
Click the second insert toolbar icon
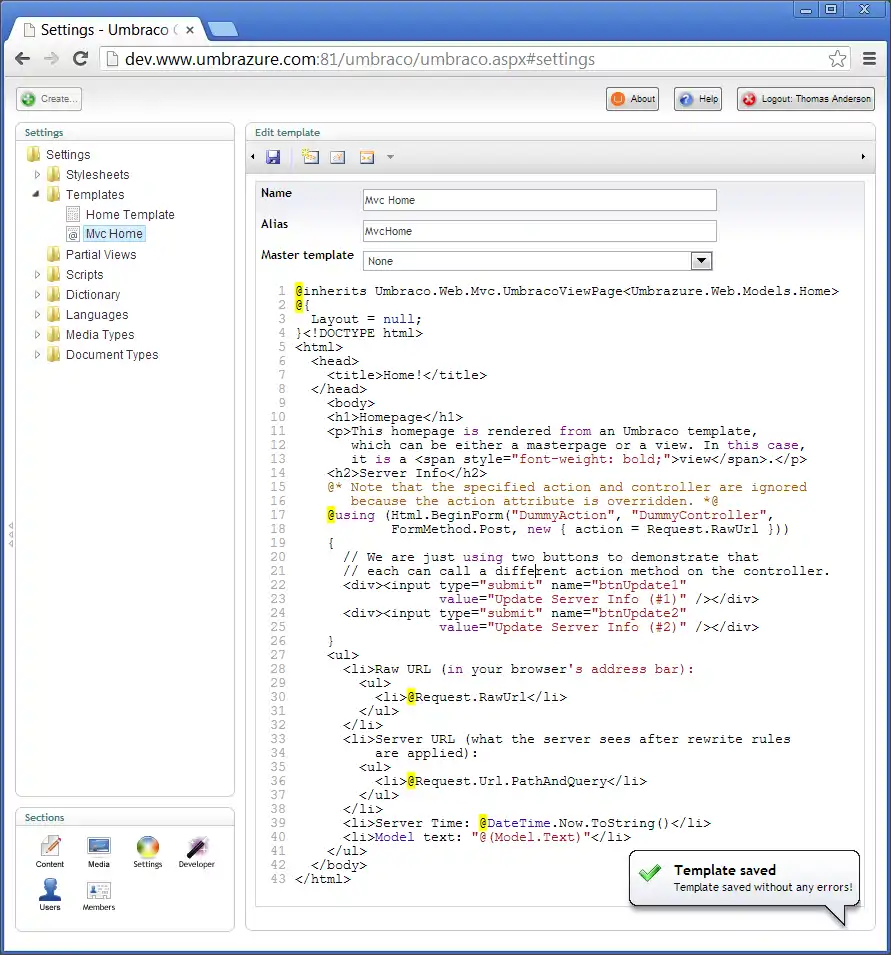(338, 157)
